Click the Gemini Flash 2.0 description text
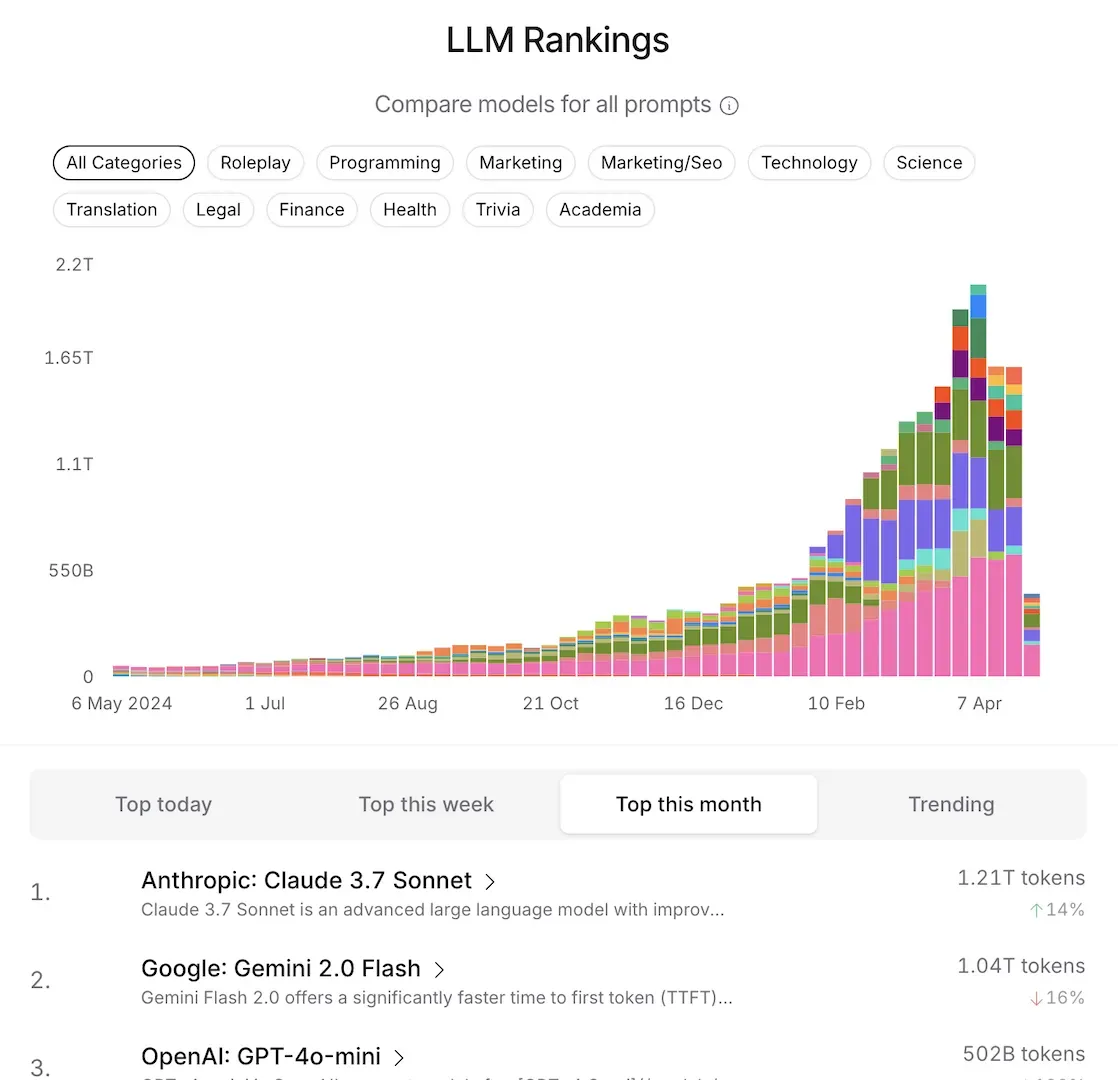The width and height of the screenshot is (1118, 1080). coord(437,998)
